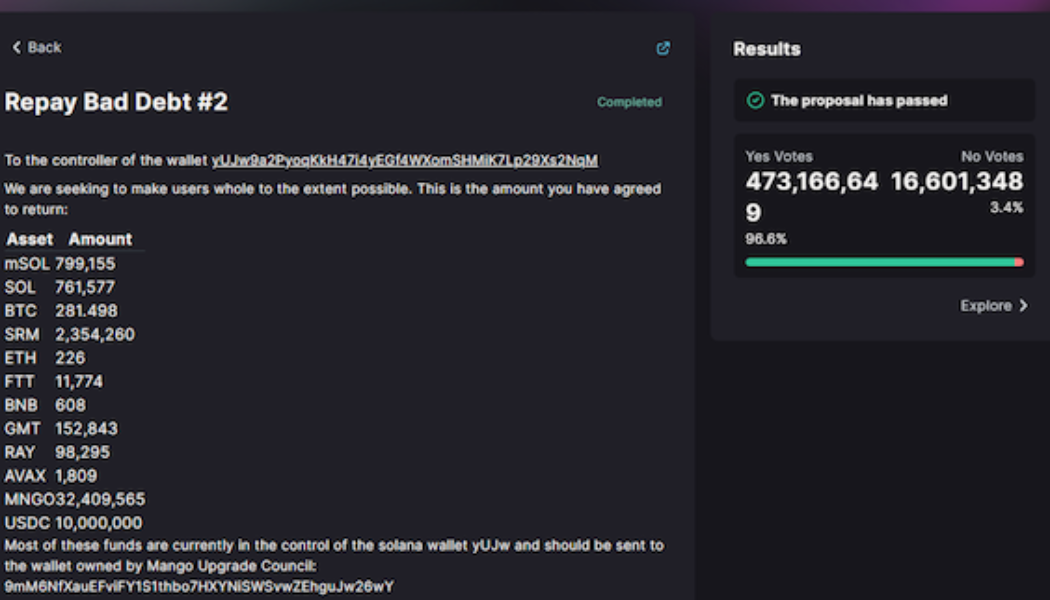Click the Results panel heading
Screen dimensions: 1050x600
[767, 49]
